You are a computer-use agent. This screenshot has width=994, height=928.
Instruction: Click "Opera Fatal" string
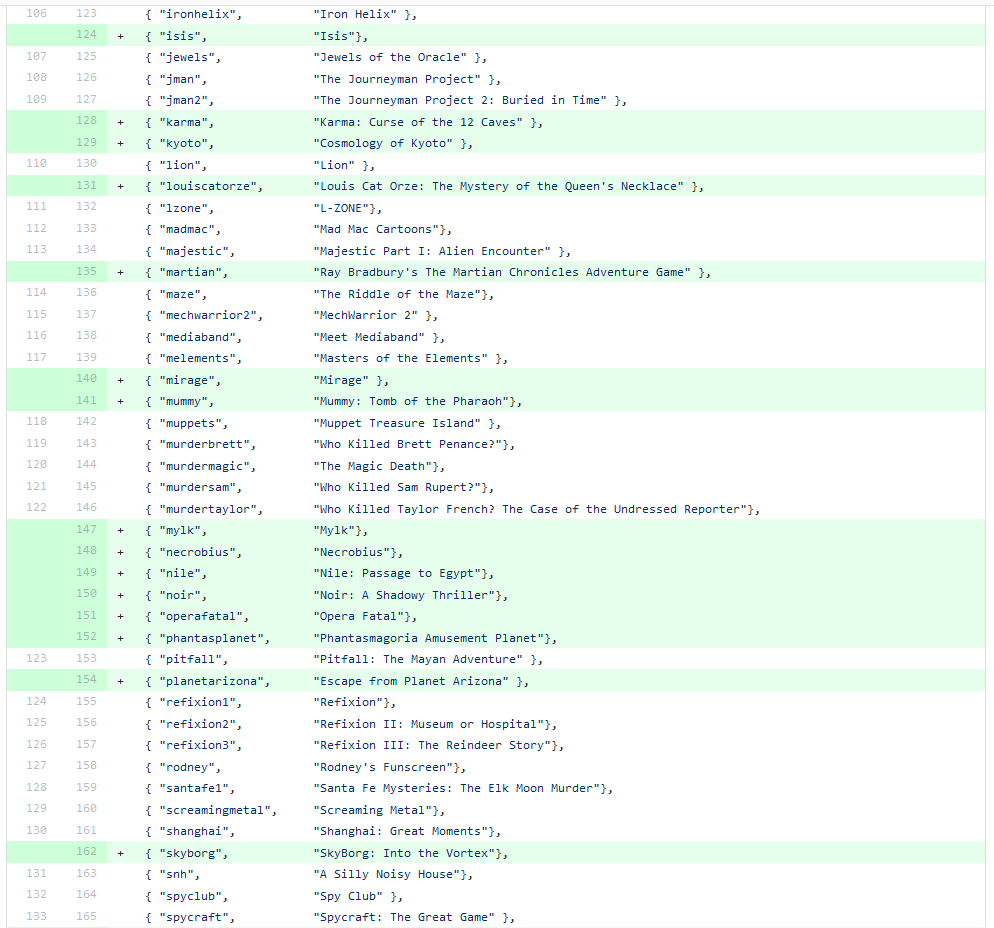(x=358, y=617)
